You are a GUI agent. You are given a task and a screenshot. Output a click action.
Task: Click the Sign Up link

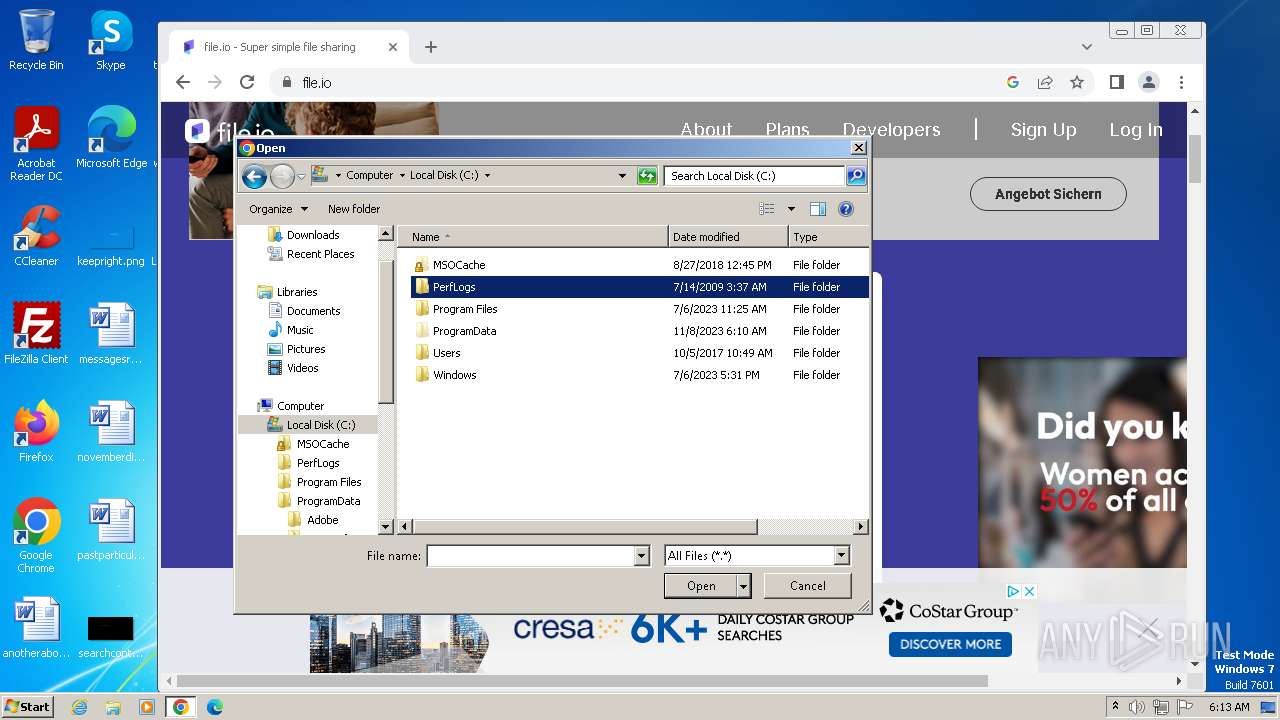point(1043,130)
